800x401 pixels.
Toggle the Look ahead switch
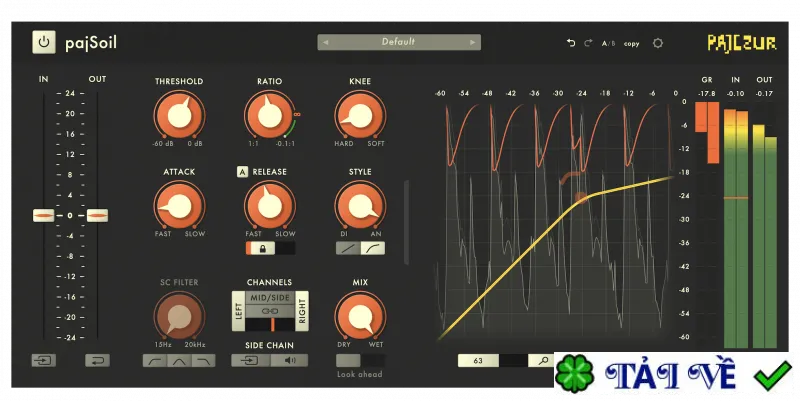pyautogui.click(x=360, y=361)
